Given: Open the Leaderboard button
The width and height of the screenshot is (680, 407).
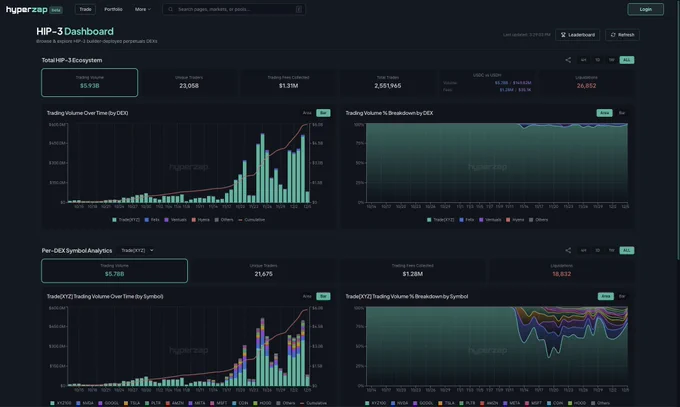Looking at the screenshot, I should pos(578,35).
